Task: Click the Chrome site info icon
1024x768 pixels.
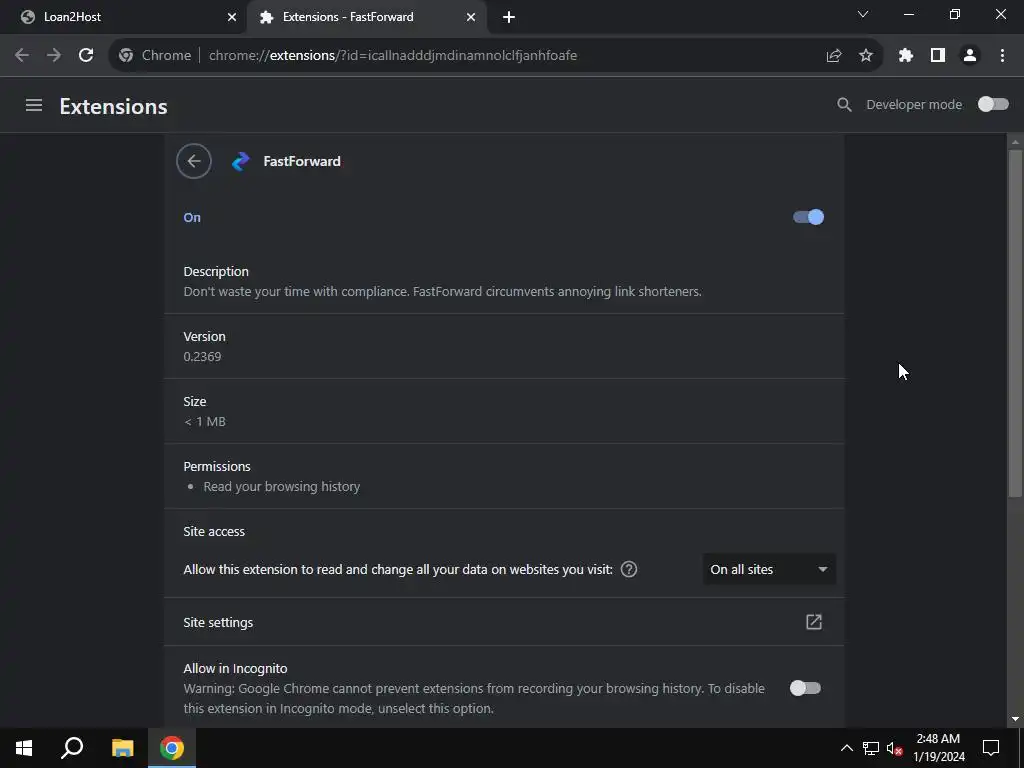Action: click(126, 56)
